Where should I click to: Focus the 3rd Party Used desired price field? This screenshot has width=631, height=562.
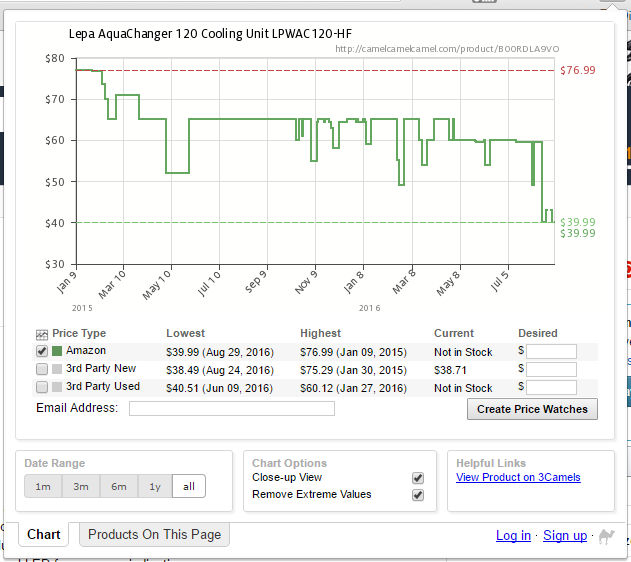(x=551, y=388)
